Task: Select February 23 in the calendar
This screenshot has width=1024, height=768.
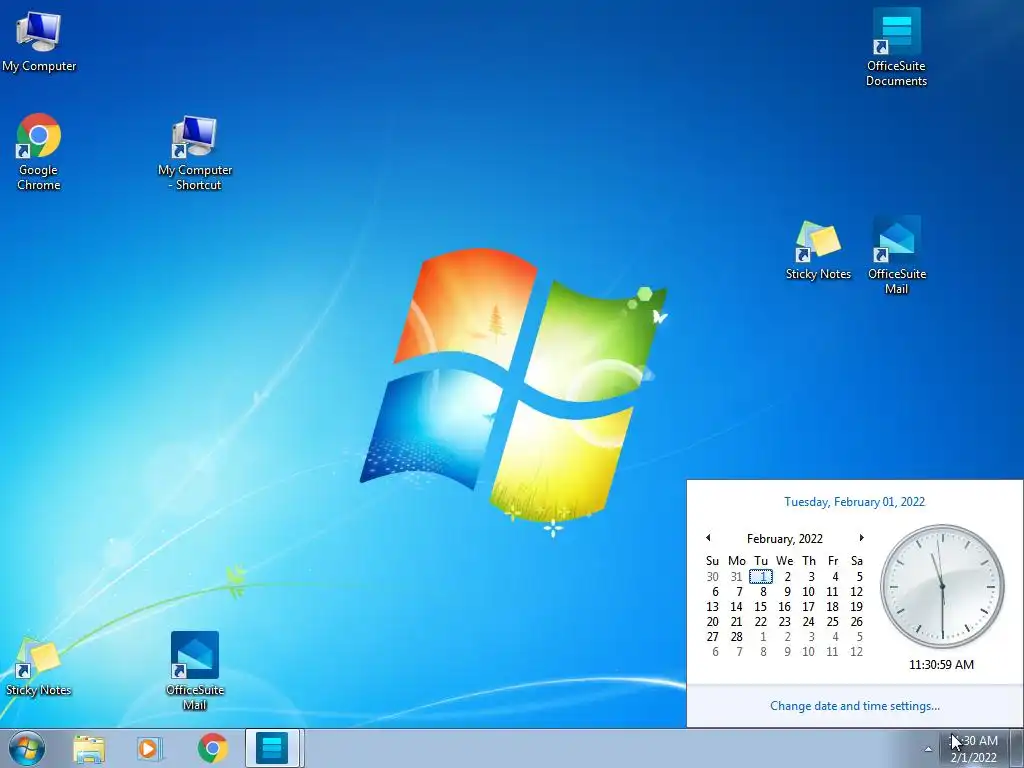Action: pos(784,622)
